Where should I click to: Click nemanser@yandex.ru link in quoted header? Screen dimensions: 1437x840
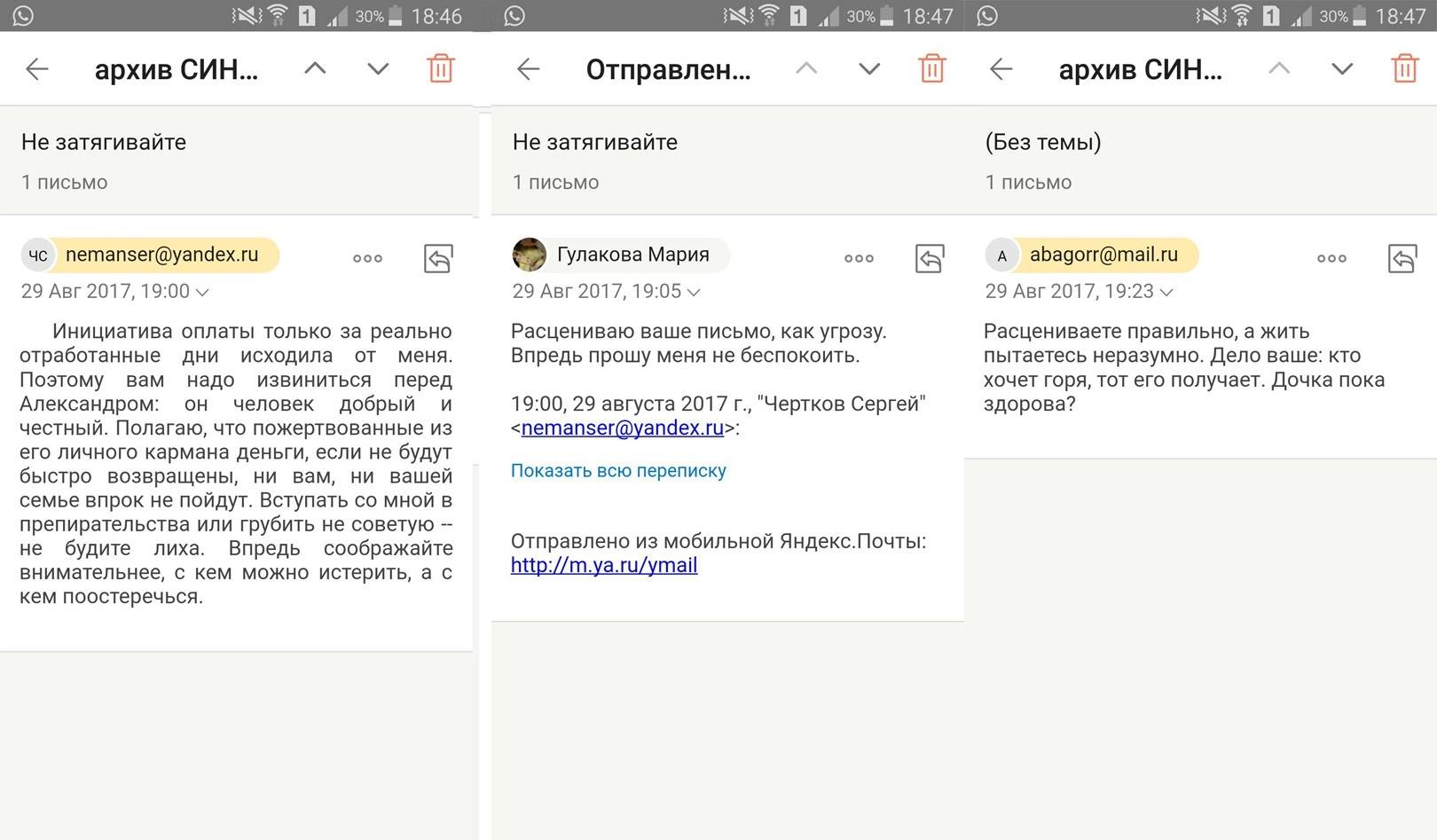622,428
